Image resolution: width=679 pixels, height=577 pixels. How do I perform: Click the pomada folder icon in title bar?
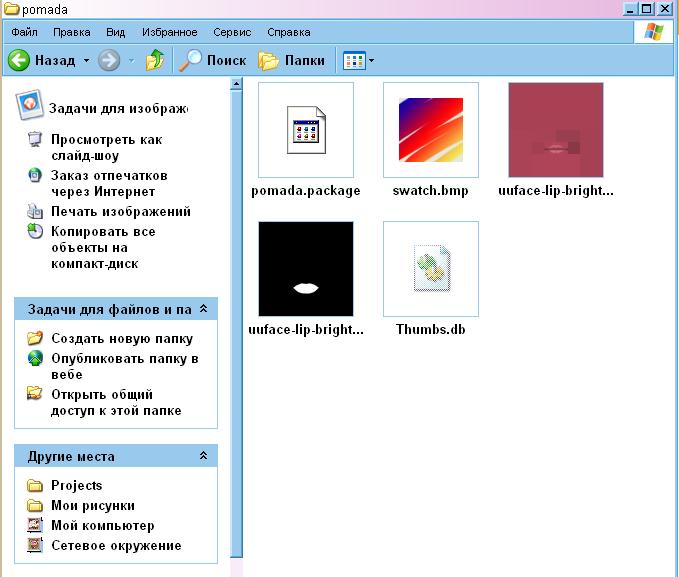11,9
